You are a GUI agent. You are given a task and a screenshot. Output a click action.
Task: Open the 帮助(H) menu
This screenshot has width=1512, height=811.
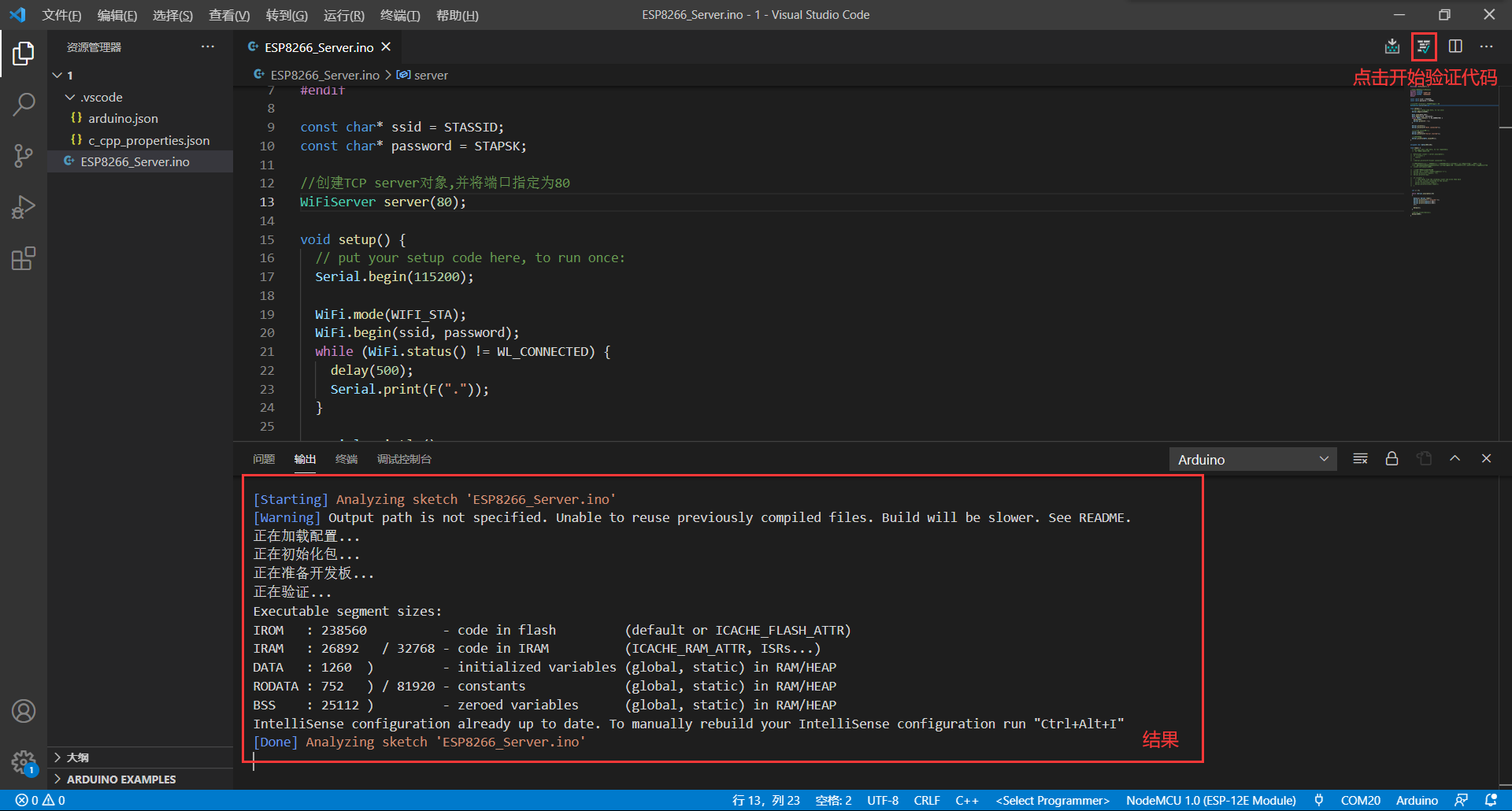pos(458,15)
